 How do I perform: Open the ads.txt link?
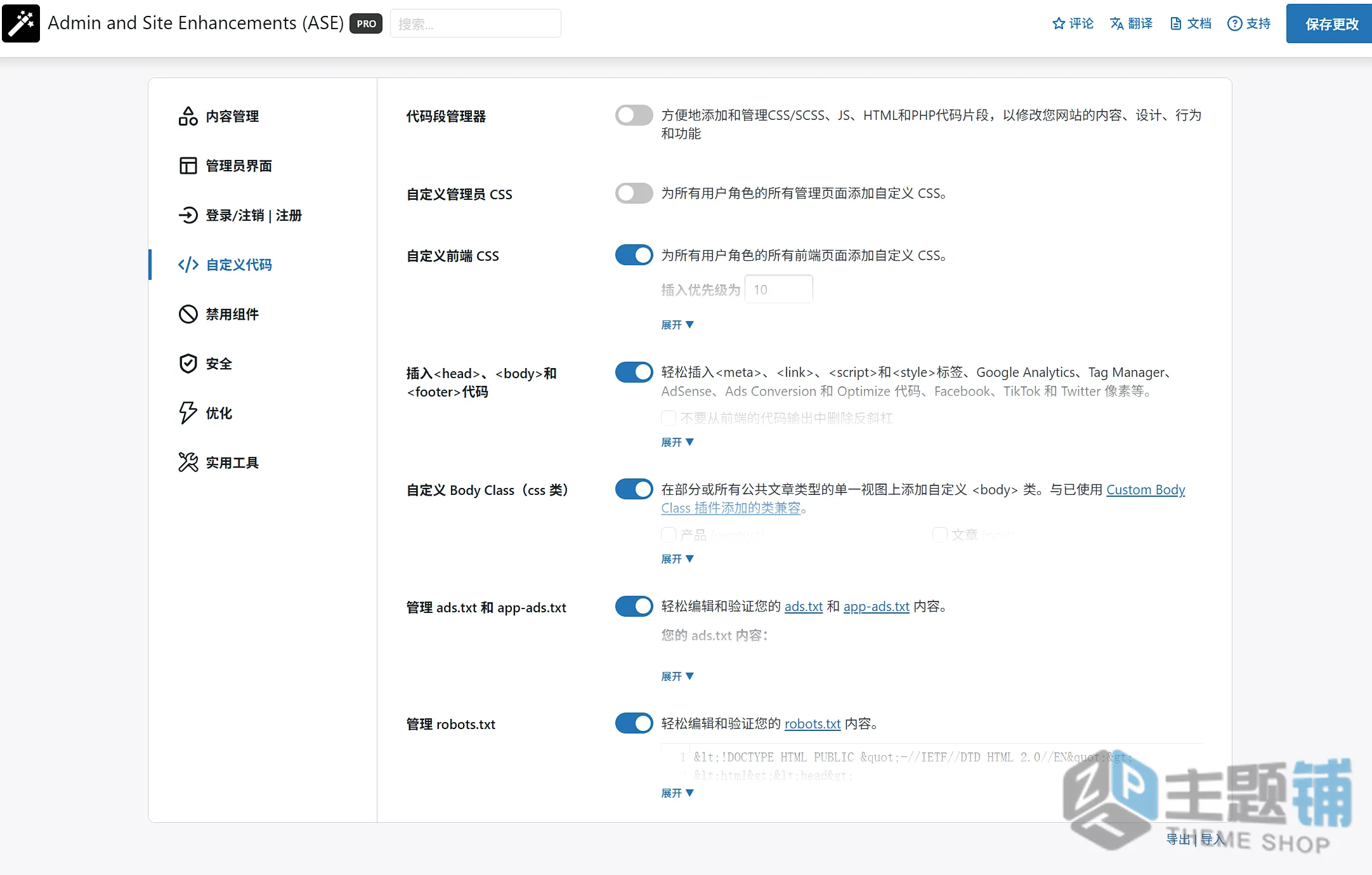click(x=804, y=607)
